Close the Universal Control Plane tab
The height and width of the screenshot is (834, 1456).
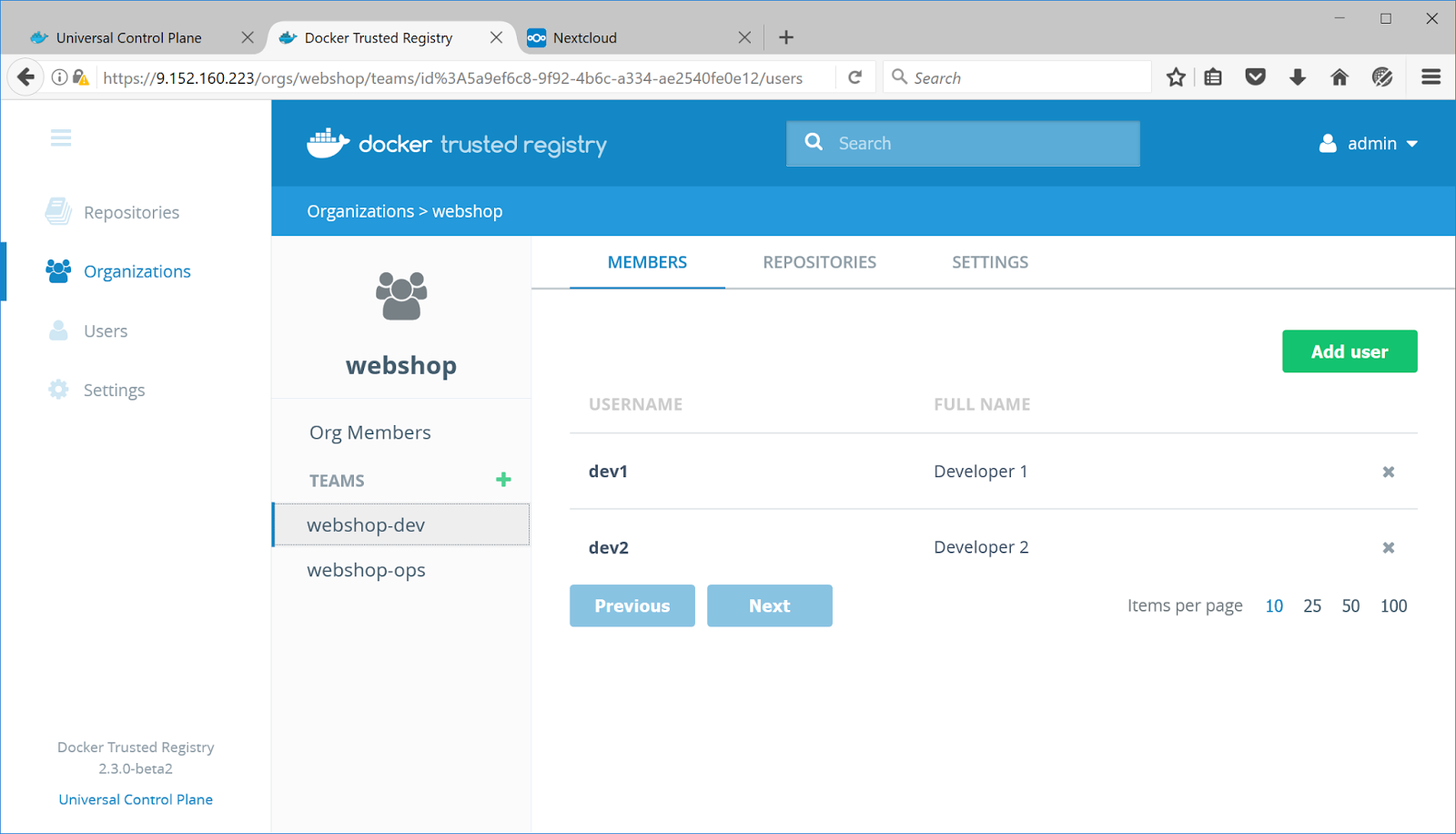click(x=248, y=37)
